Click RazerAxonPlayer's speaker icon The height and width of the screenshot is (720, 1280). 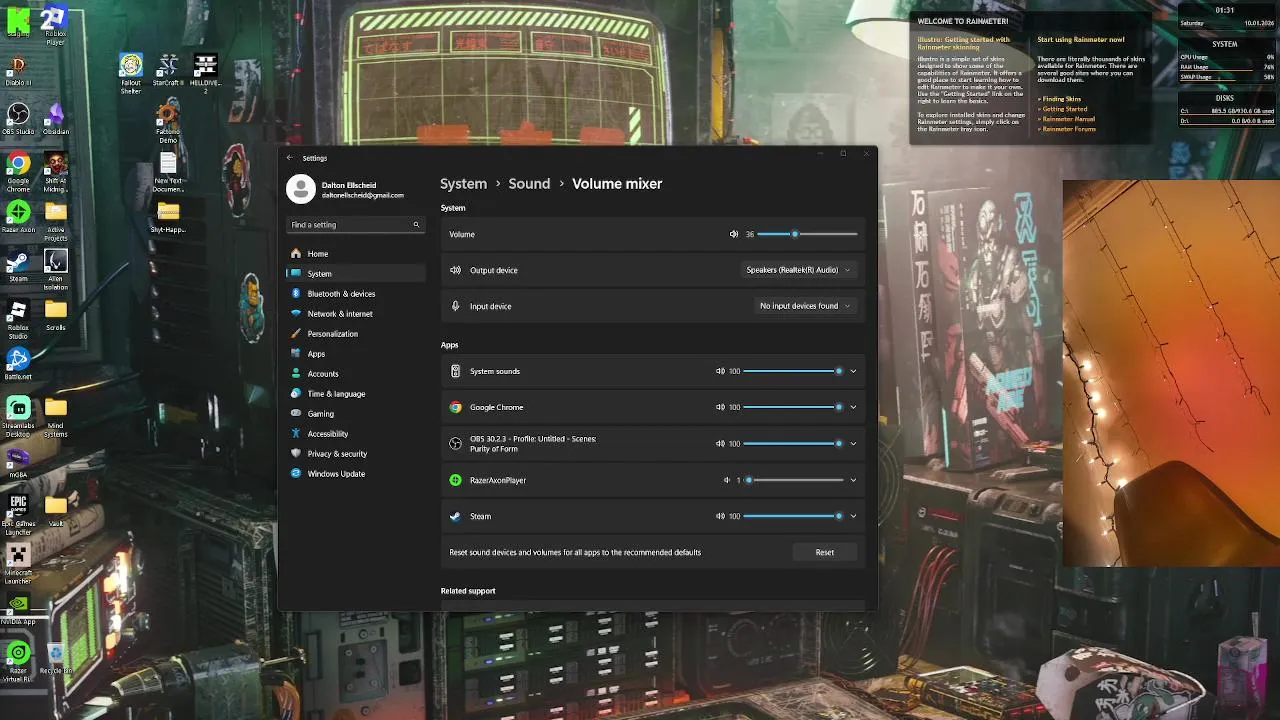point(727,480)
